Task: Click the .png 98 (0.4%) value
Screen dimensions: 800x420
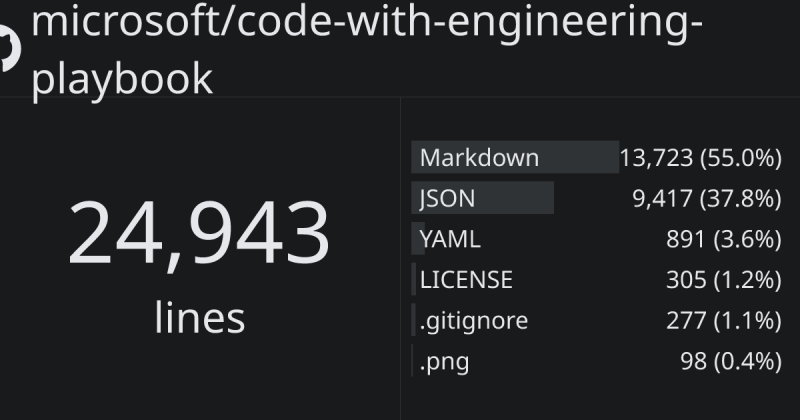Action: [x=731, y=361]
